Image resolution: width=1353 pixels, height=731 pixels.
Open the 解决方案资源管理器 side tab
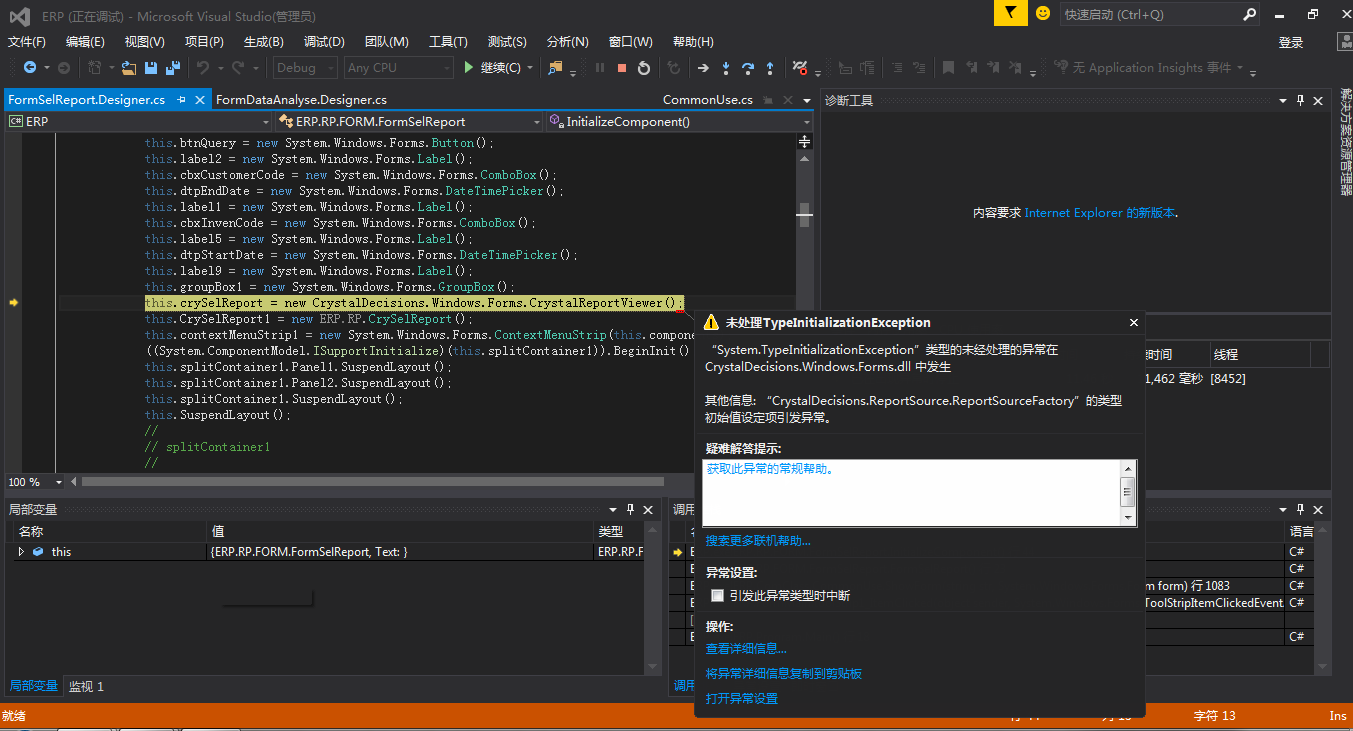tap(1345, 141)
